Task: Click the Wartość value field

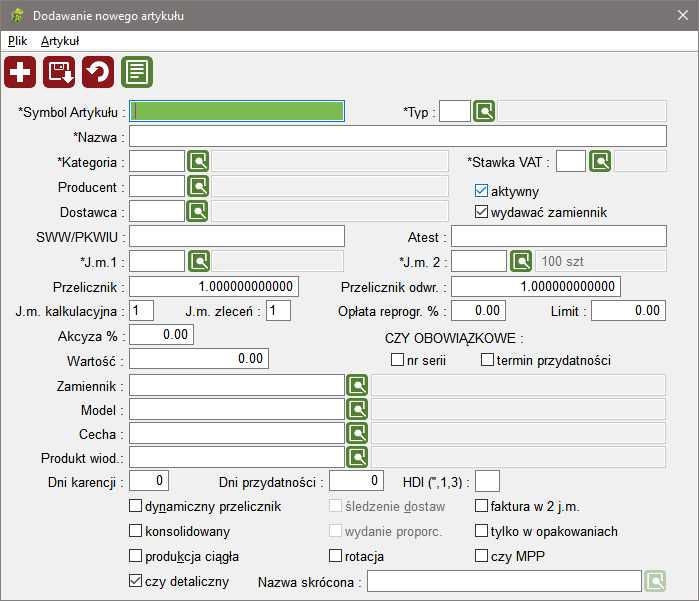Action: [x=199, y=358]
